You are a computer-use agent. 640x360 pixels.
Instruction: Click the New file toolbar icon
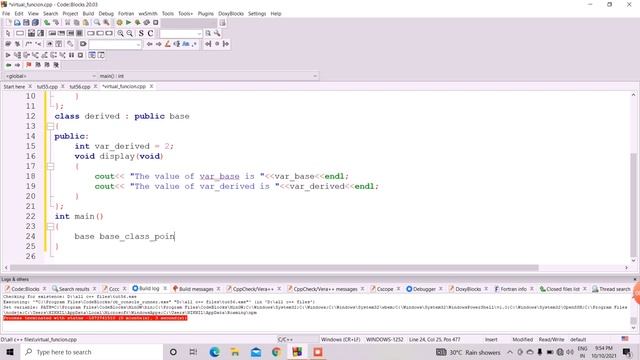tap(8, 23)
